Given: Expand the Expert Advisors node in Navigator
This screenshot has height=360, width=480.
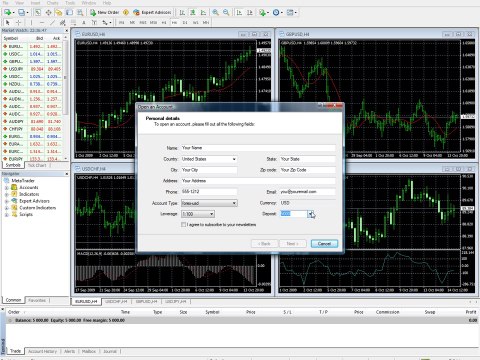Looking at the screenshot, I should click(x=6, y=201).
